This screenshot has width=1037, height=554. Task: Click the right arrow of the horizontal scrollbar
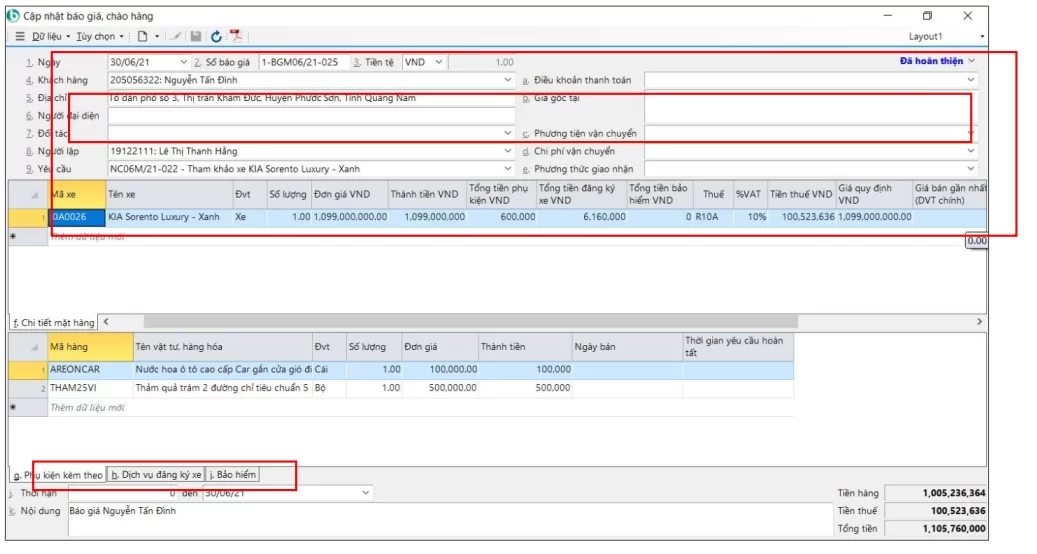tap(980, 322)
